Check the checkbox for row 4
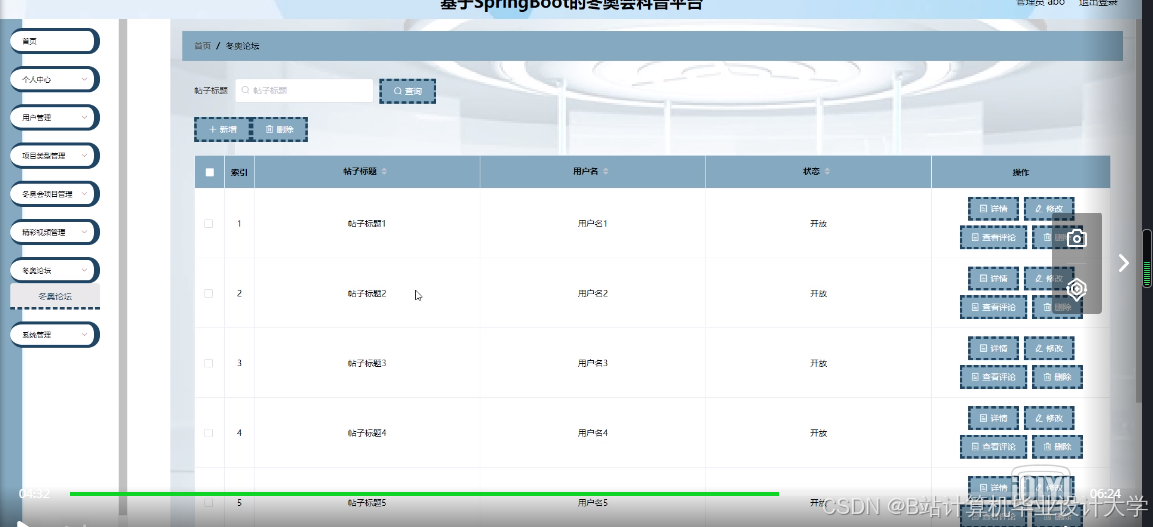The width and height of the screenshot is (1153, 527). [209, 433]
